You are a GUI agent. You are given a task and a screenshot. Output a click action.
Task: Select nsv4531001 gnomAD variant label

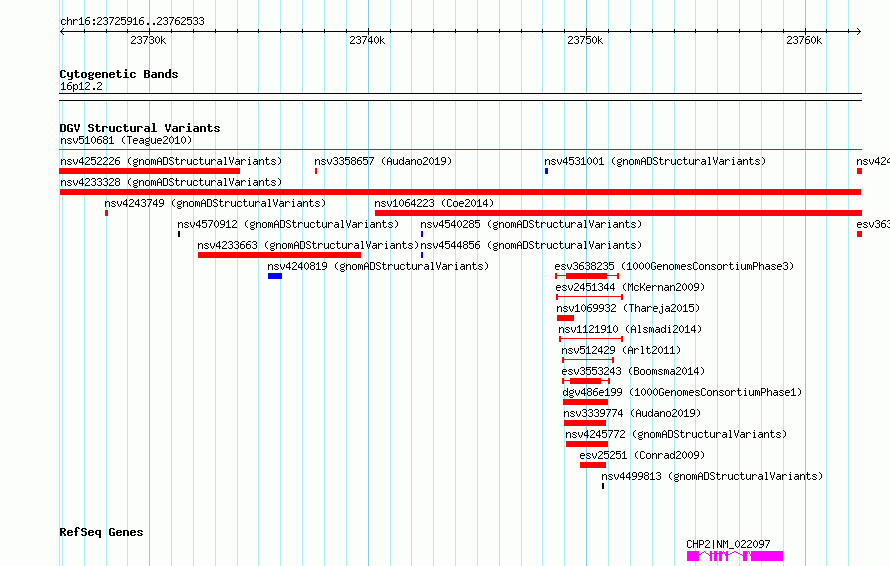[655, 161]
